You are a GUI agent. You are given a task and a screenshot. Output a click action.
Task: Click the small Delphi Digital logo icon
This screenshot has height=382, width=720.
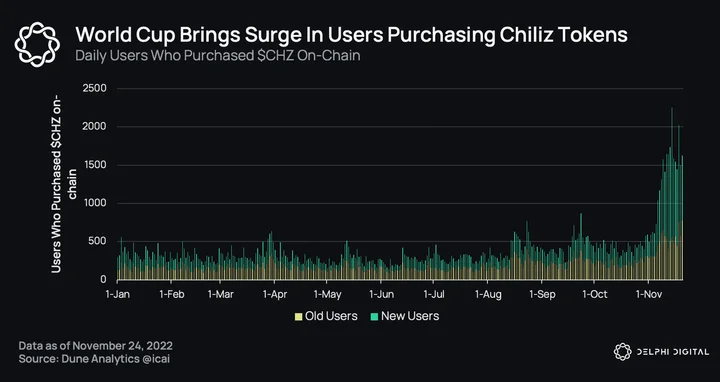pos(622,352)
